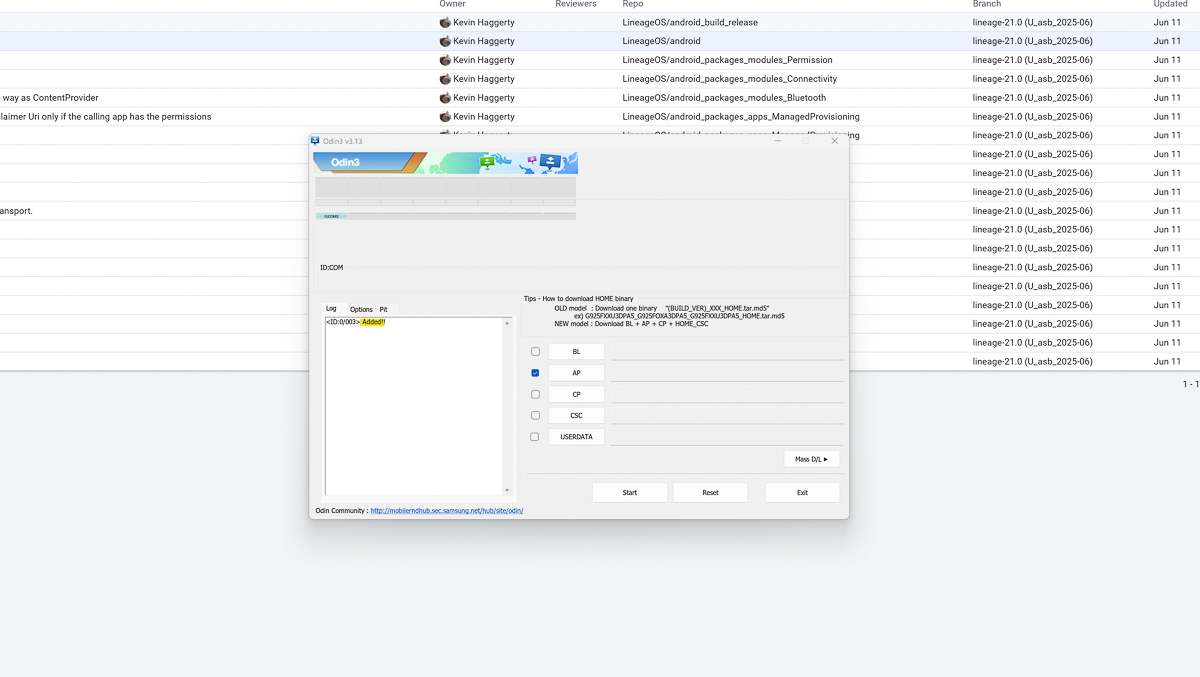This screenshot has height=677, width=1200.
Task: Click the log text area with Added!!
Action: 414,406
